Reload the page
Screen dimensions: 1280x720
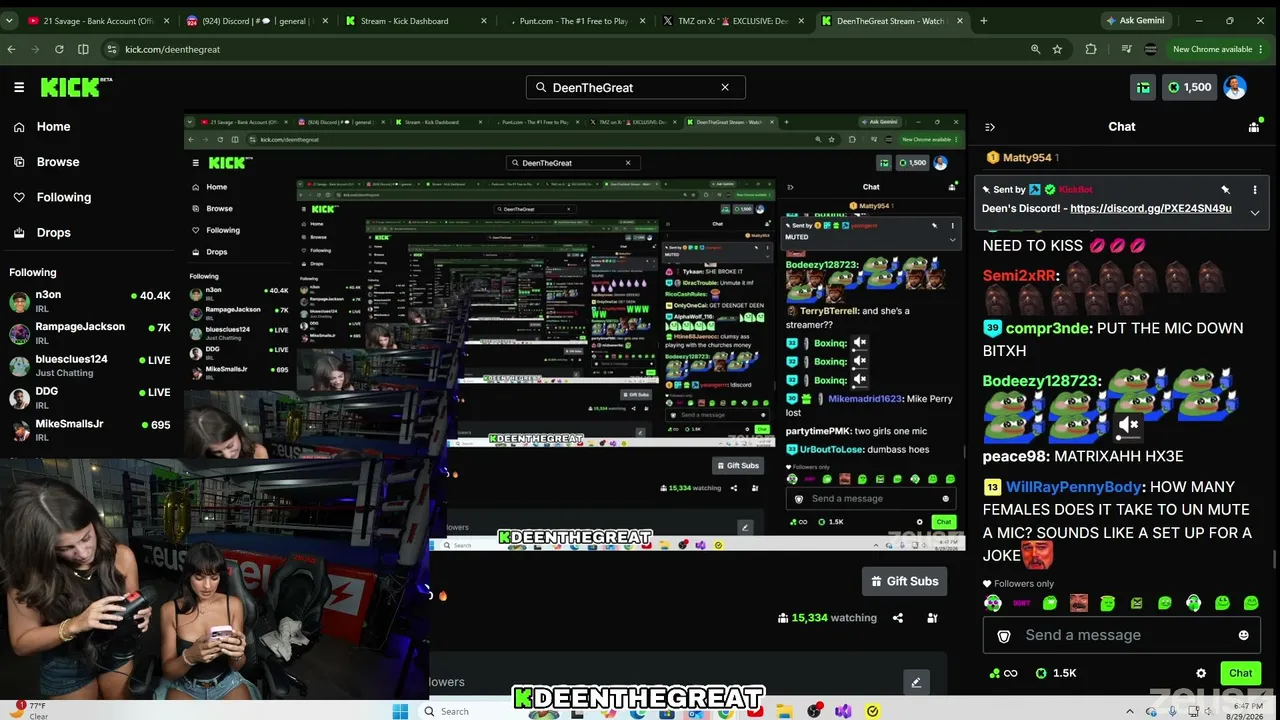pyautogui.click(x=59, y=49)
